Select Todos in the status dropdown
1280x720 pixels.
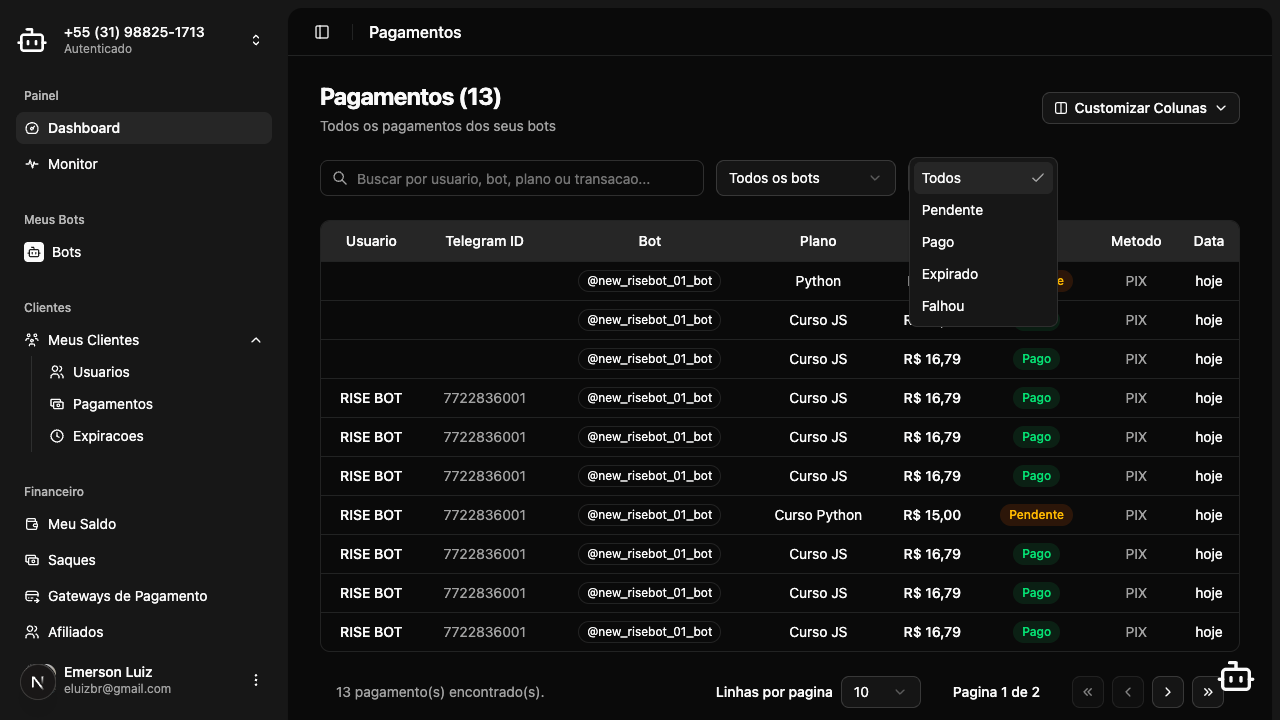(983, 178)
